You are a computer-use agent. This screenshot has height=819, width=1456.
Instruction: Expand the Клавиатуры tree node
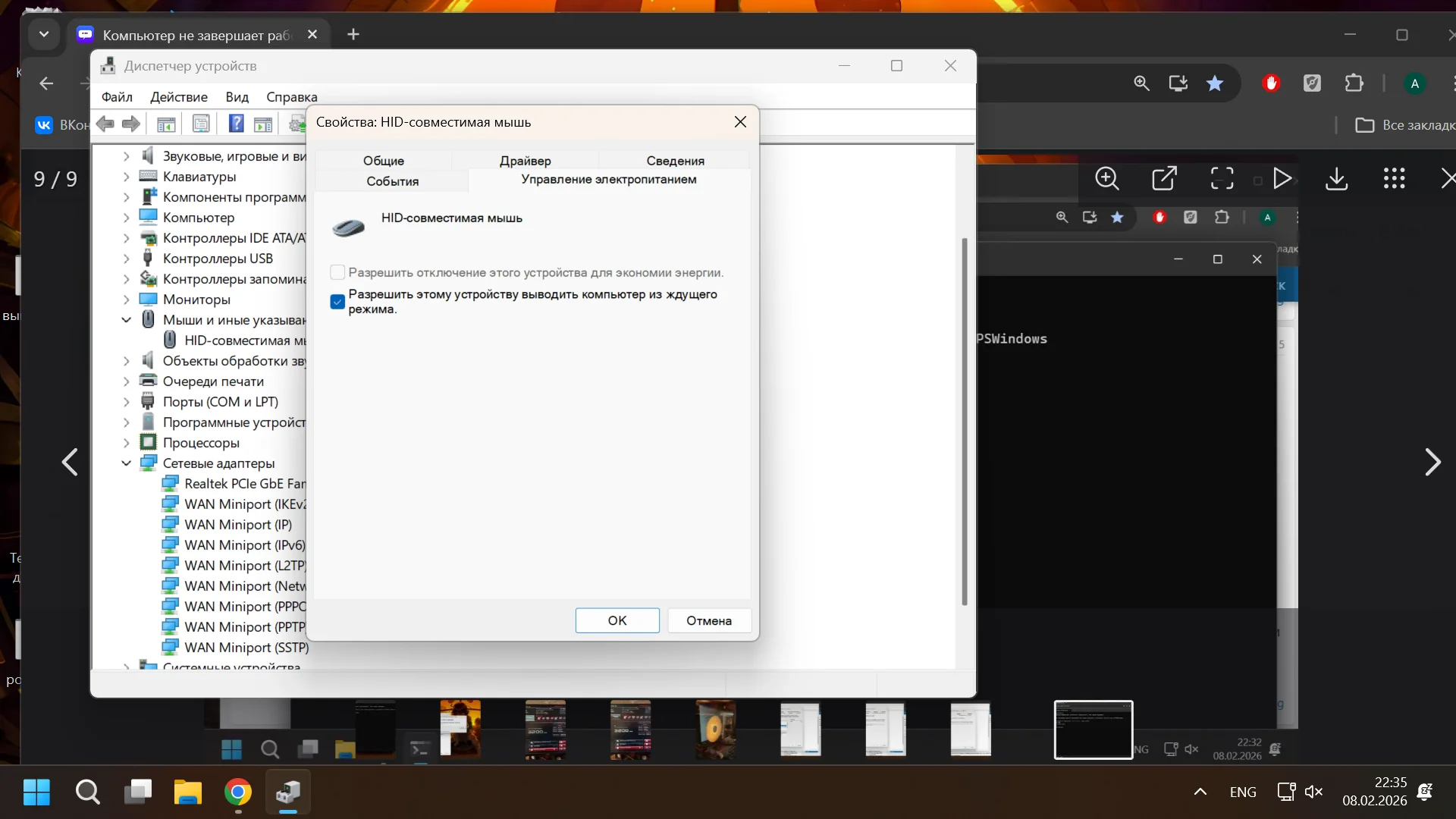point(127,177)
